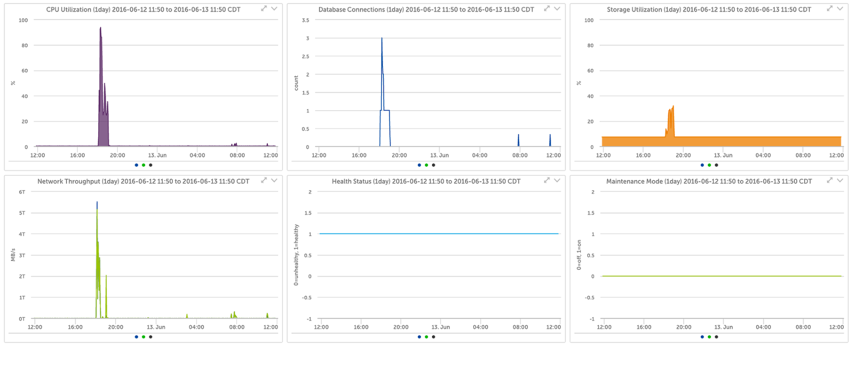Open the CPU Utilization panel options chevron

tap(274, 9)
